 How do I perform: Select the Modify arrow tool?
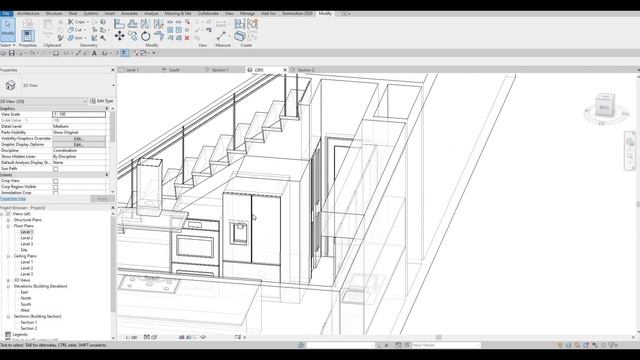pos(8,29)
